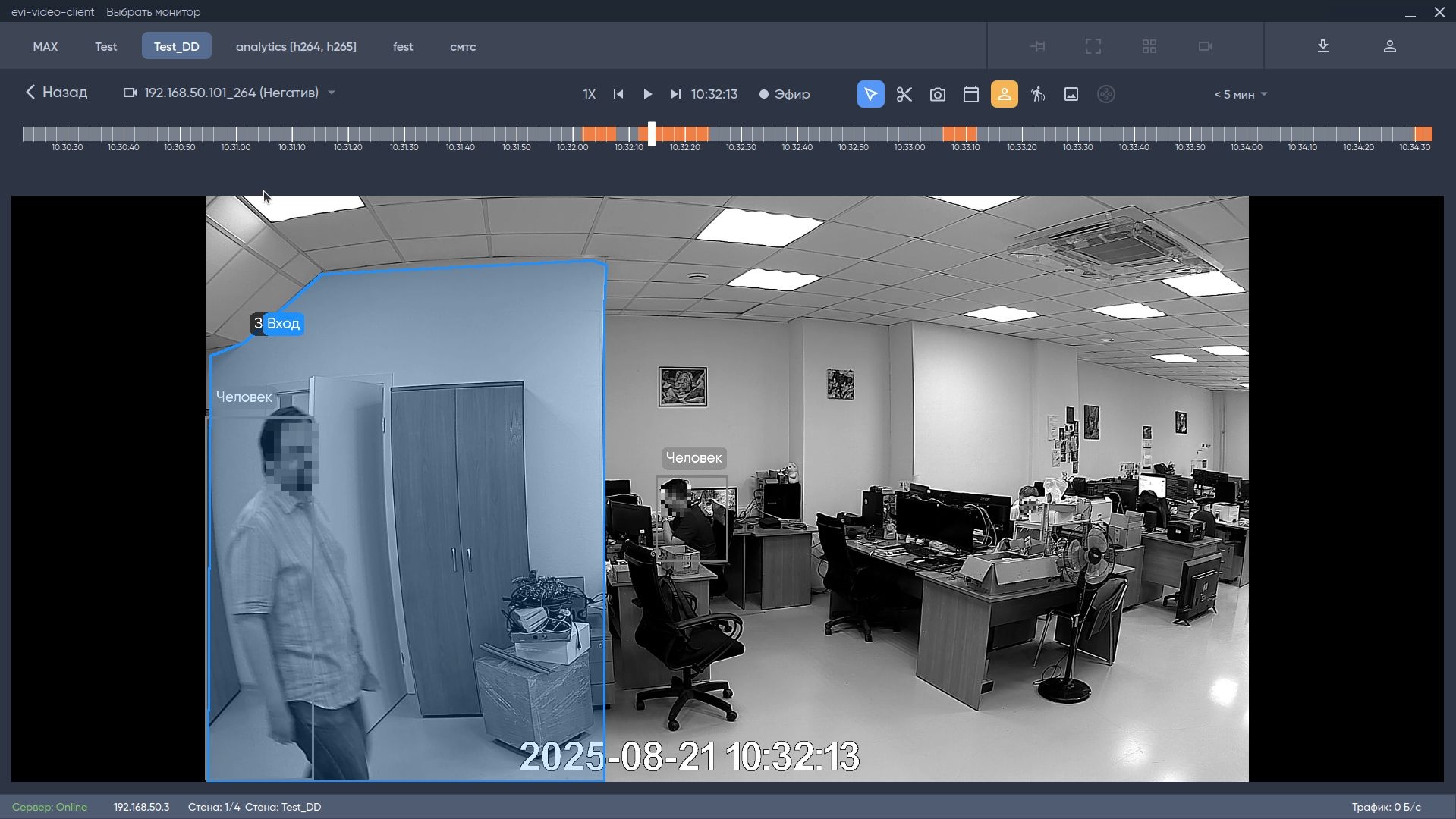Image resolution: width=1456 pixels, height=819 pixels.
Task: Change the 1X playback speed
Action: point(590,94)
